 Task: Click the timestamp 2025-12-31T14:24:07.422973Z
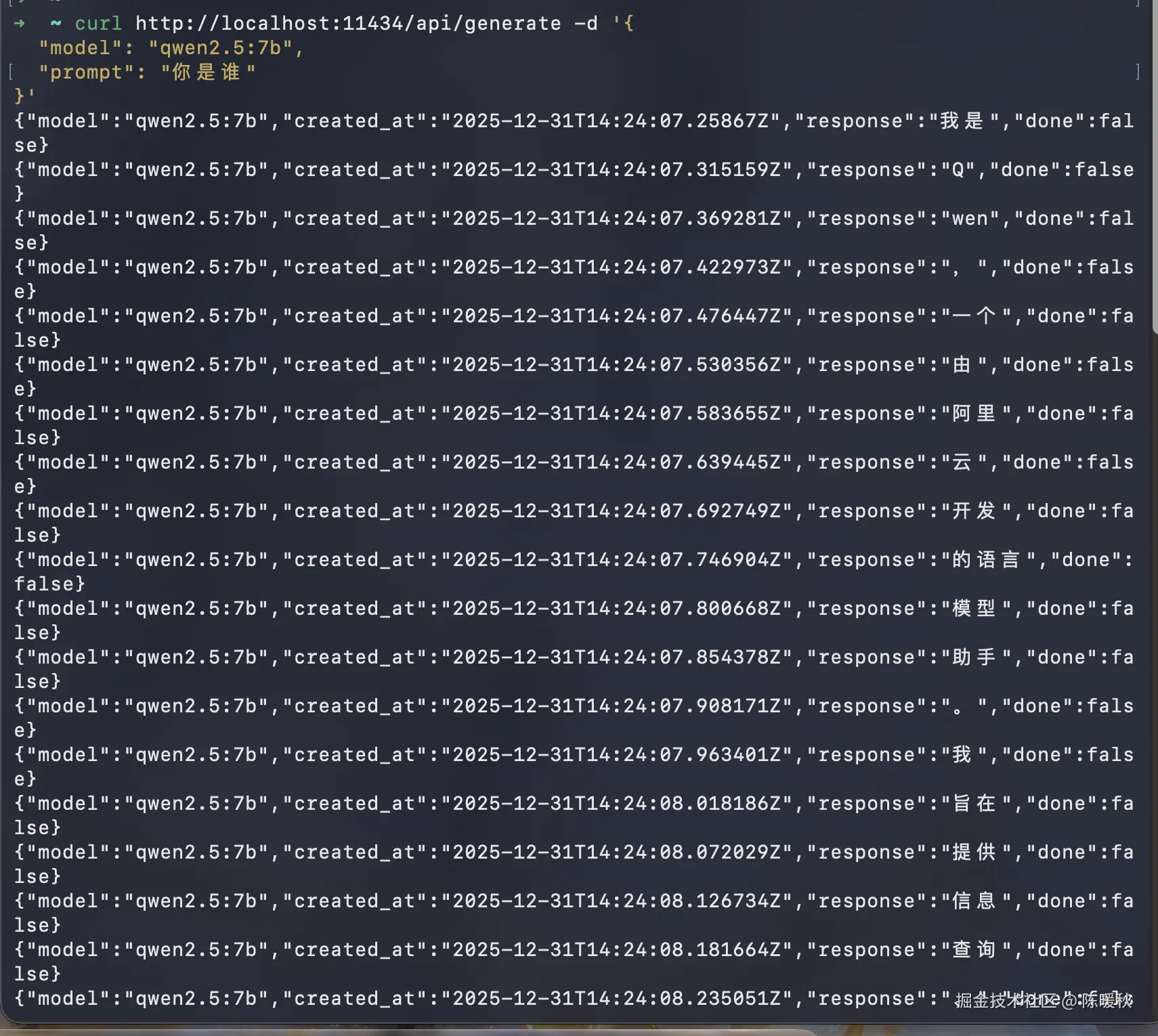[x=617, y=267]
